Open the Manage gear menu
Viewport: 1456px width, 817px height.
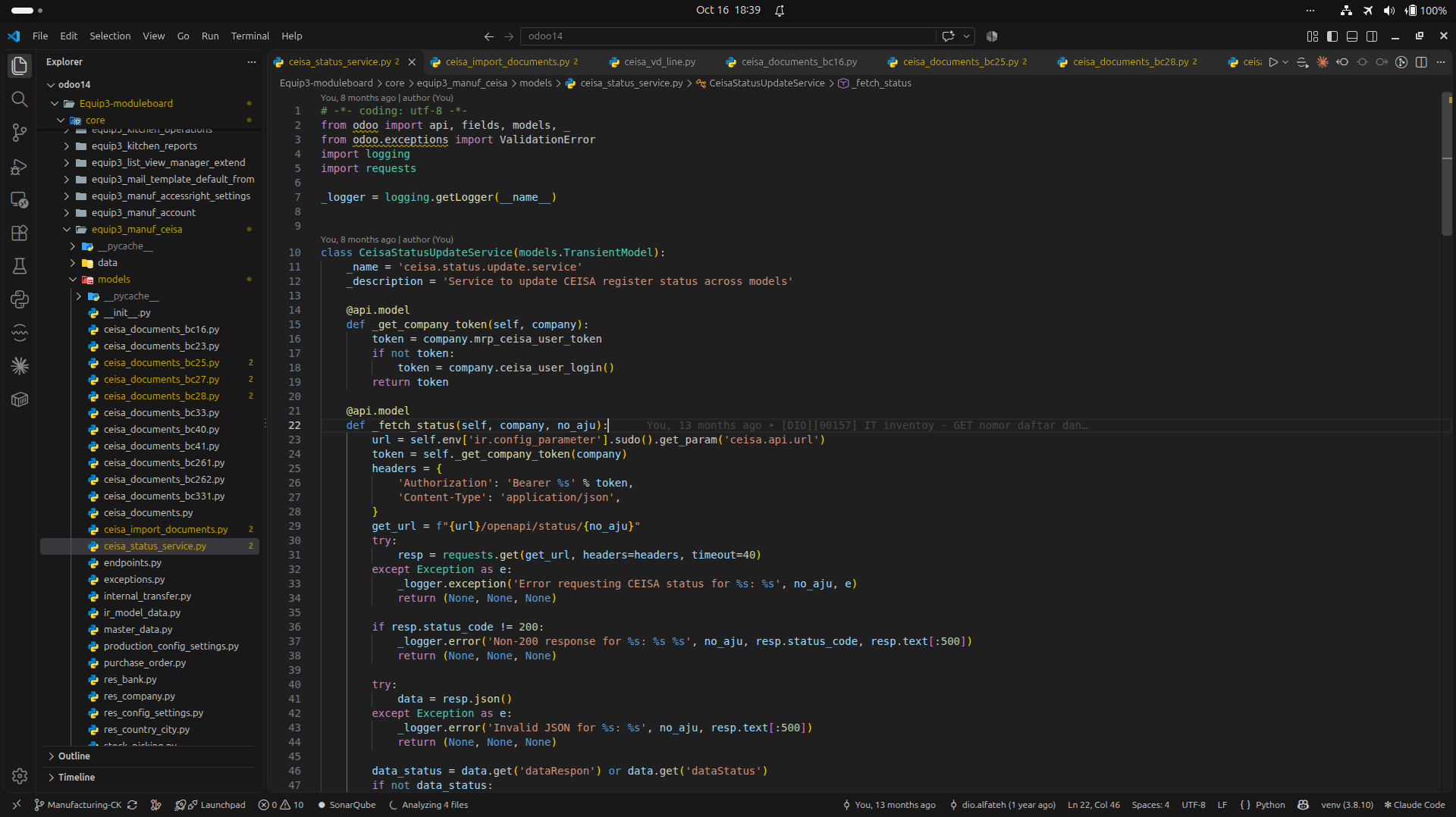coord(20,776)
